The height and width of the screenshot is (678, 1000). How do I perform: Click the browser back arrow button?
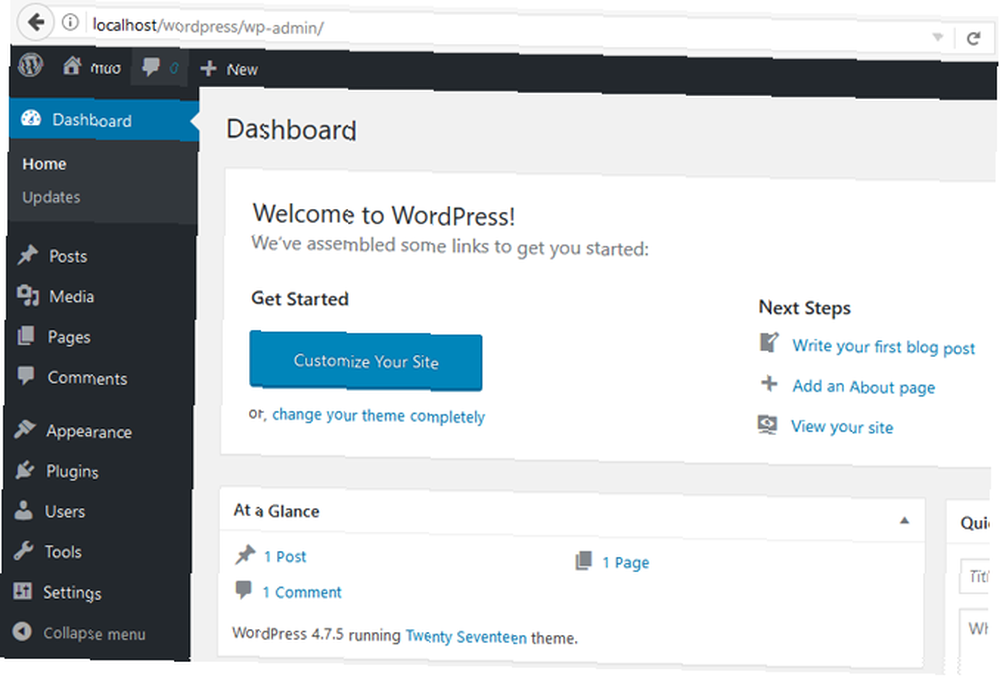coord(34,23)
